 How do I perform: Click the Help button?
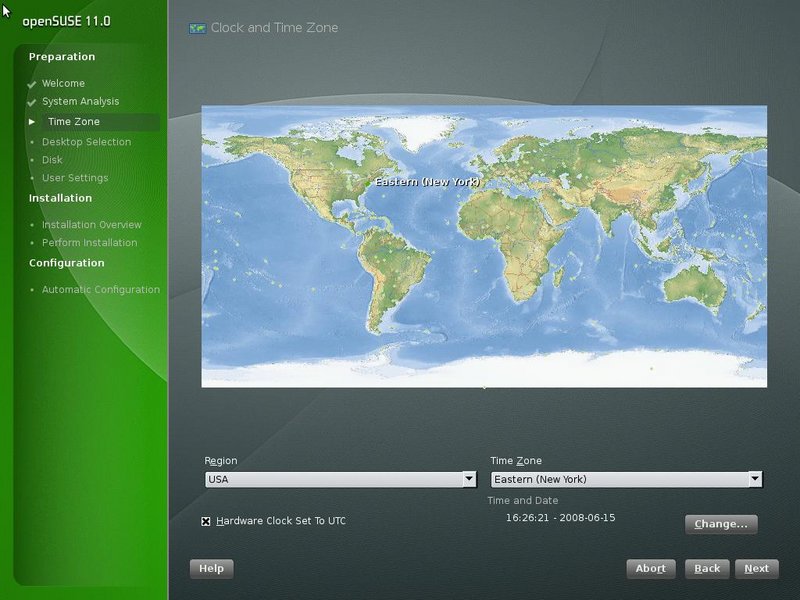click(211, 569)
